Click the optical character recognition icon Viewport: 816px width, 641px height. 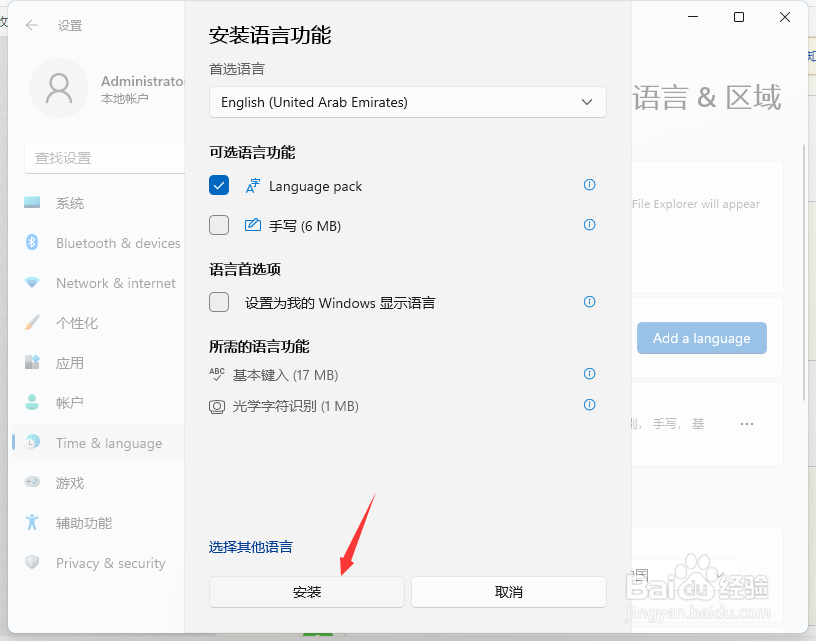217,406
